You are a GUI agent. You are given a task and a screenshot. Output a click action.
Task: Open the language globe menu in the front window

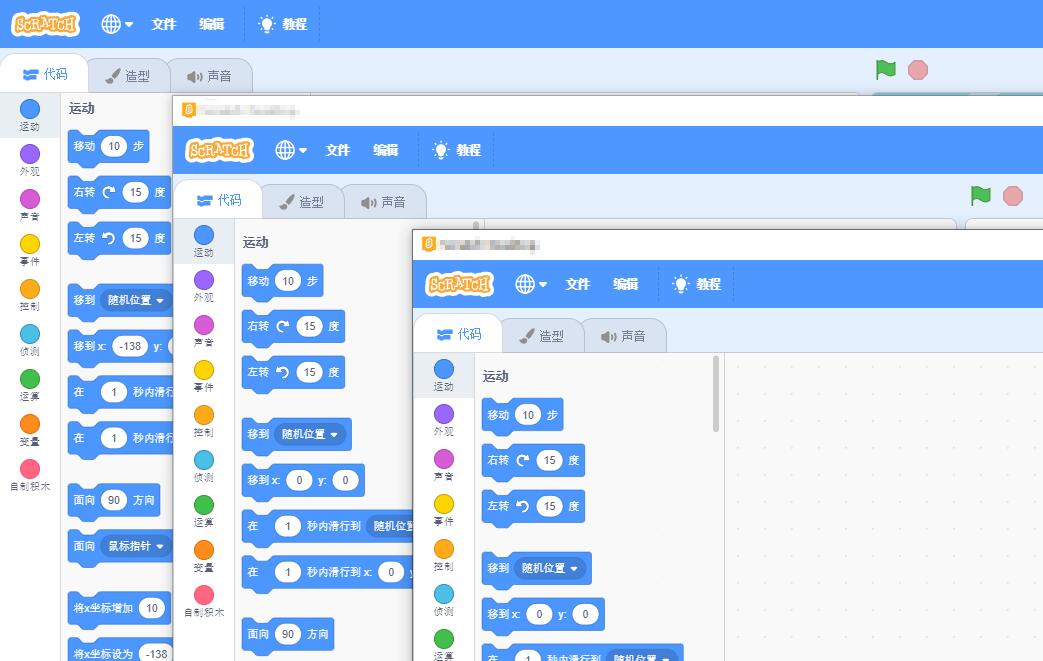point(531,284)
